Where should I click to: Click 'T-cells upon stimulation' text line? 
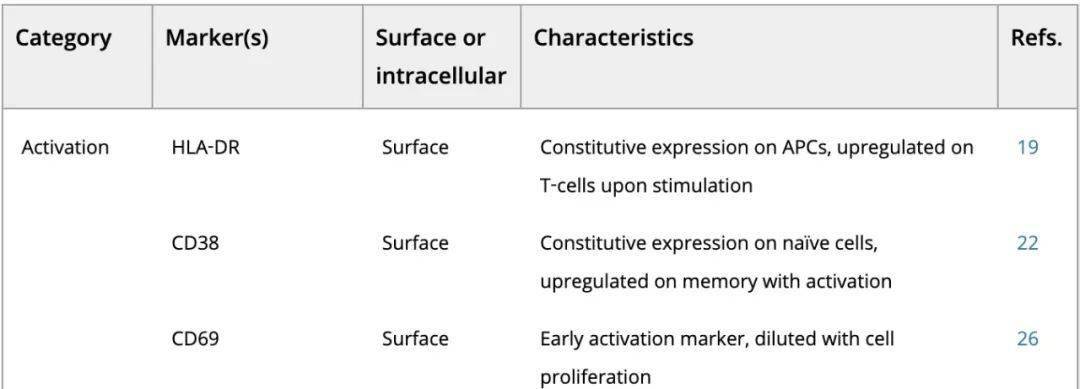646,186
